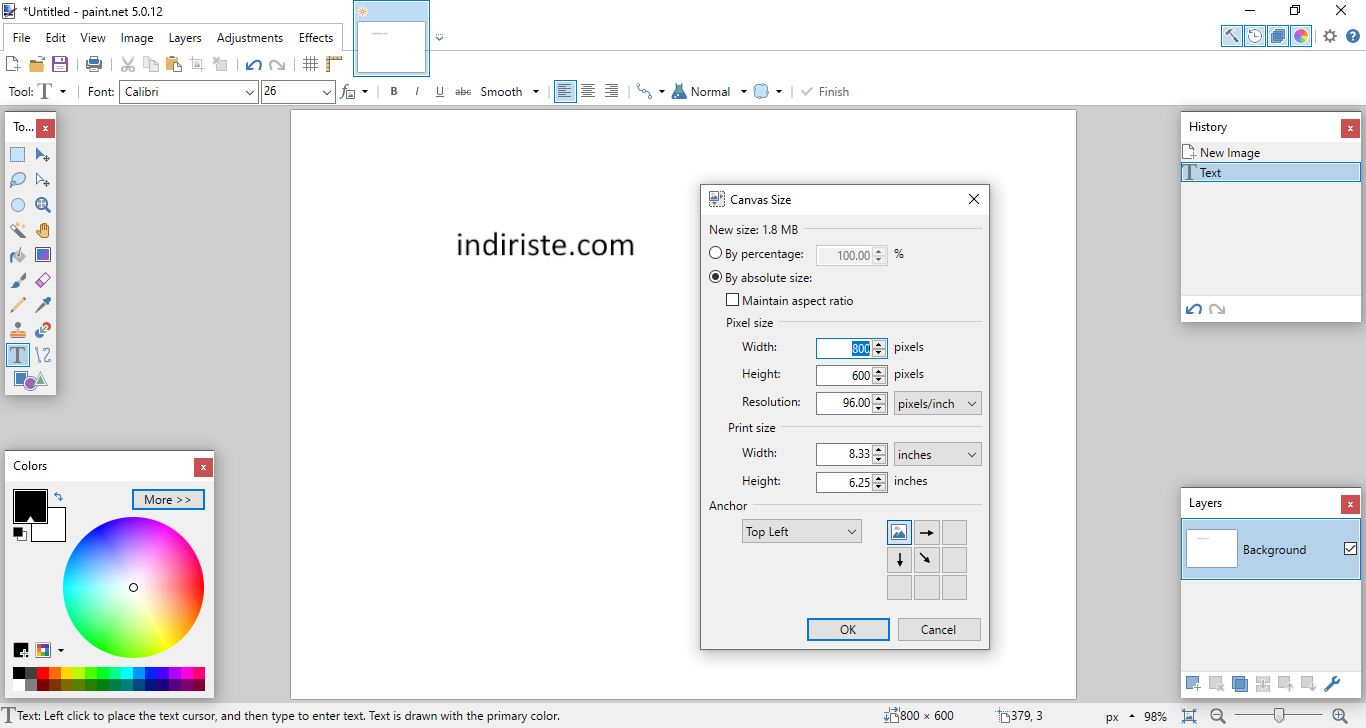Select the Magic Wand tool

click(18, 230)
